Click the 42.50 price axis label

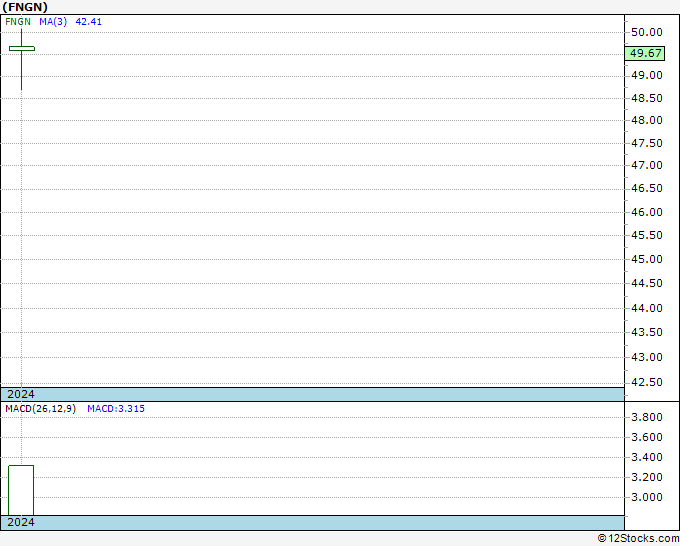[x=647, y=383]
